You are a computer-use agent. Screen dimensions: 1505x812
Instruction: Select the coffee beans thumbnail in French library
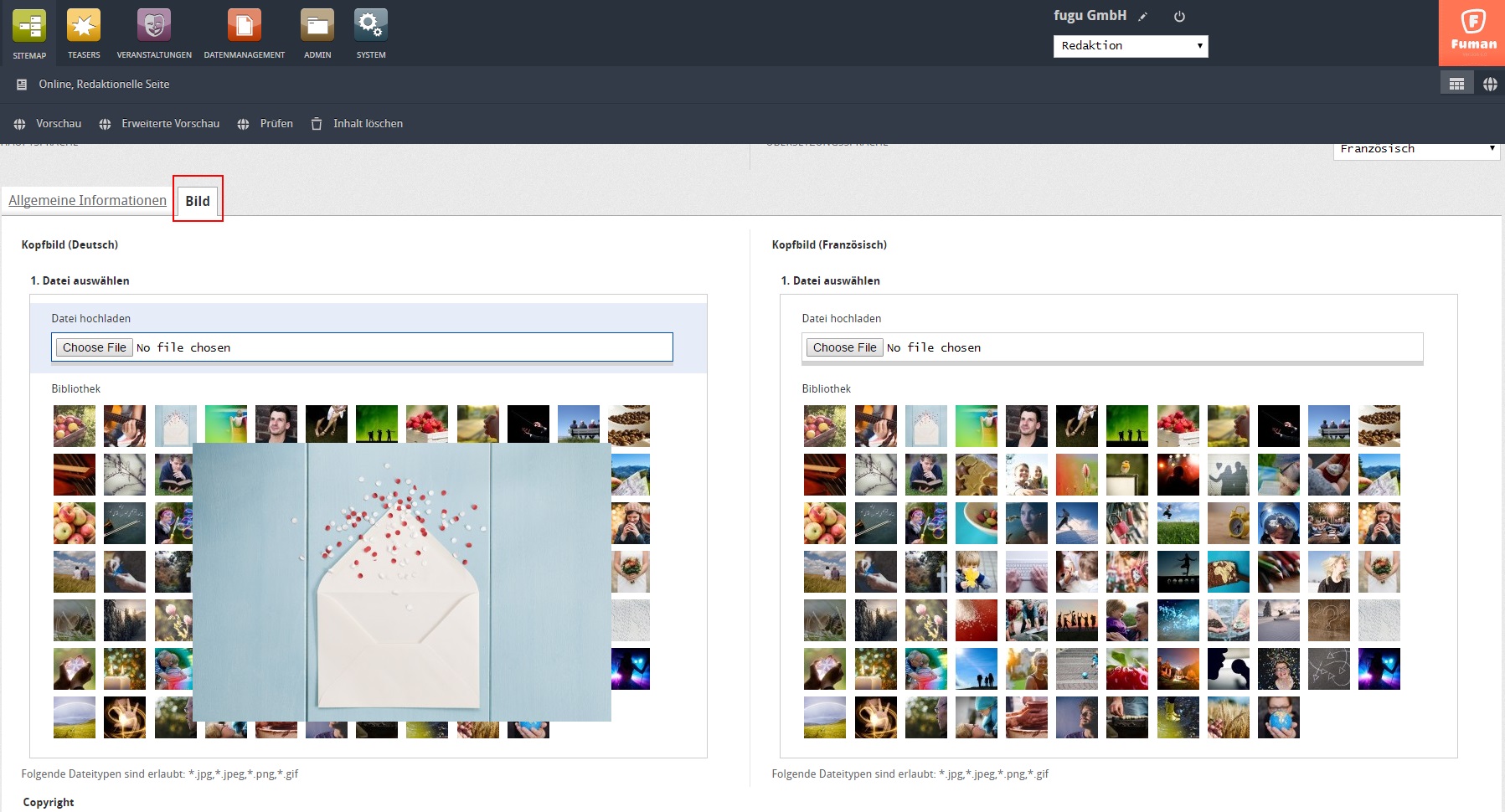tap(1379, 426)
